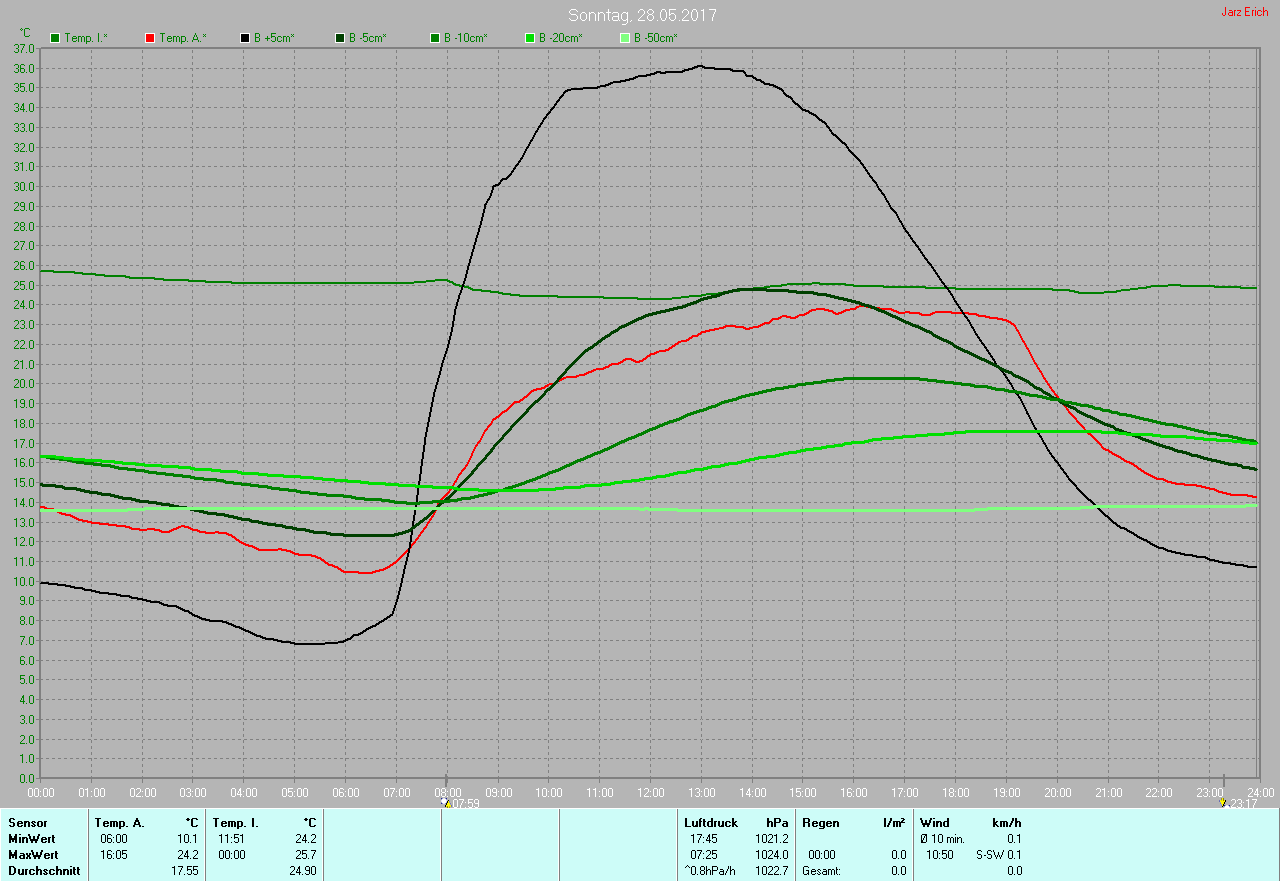Click the red Temp. A. legend swatch
The image size is (1280, 881).
[151, 38]
